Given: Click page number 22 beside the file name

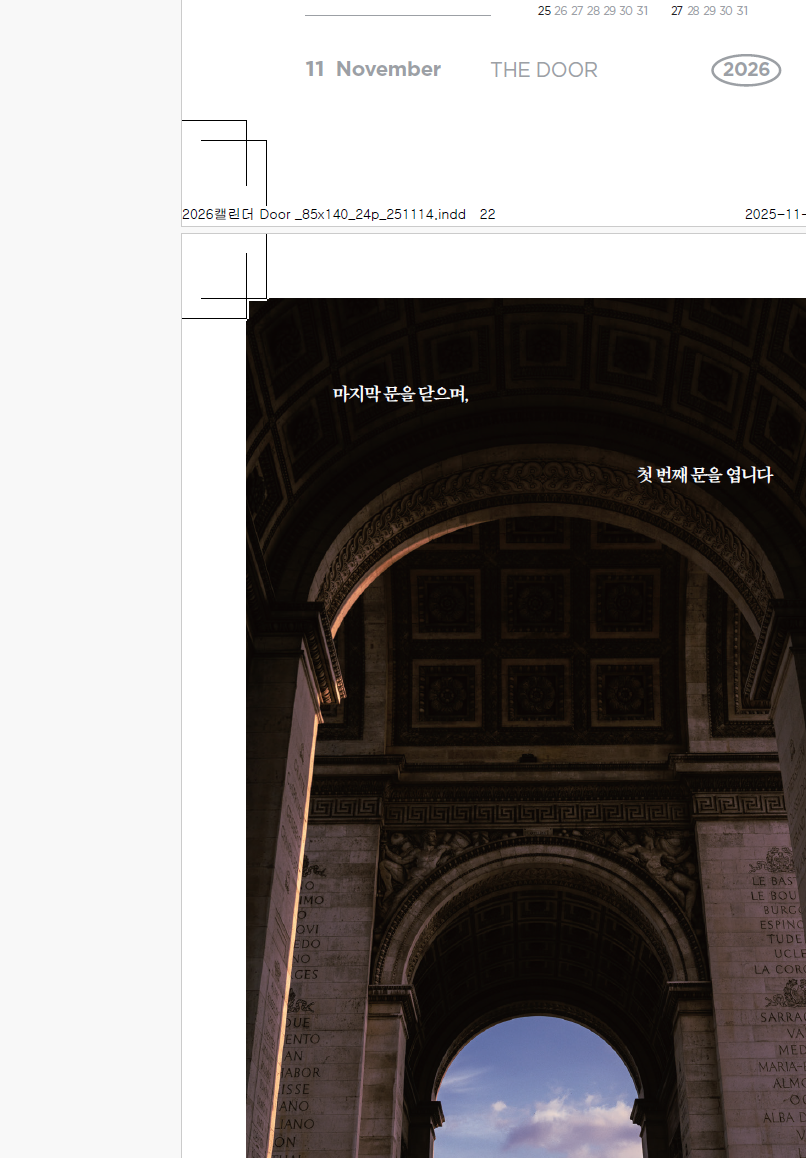Looking at the screenshot, I should coord(488,214).
